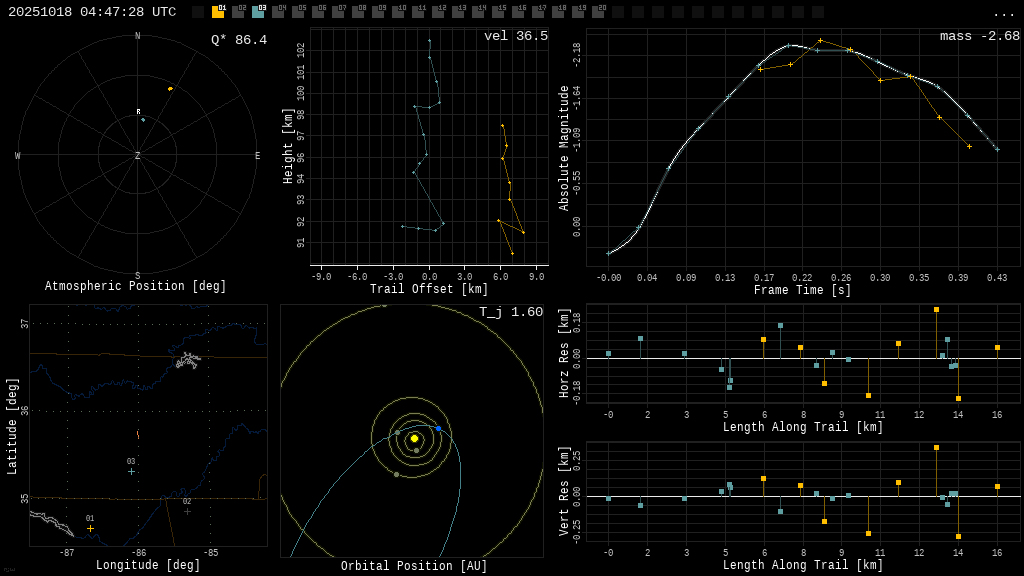This screenshot has width=1024, height=576.
Task: Click the yellow Sun in orbital plot
Action: (x=414, y=438)
